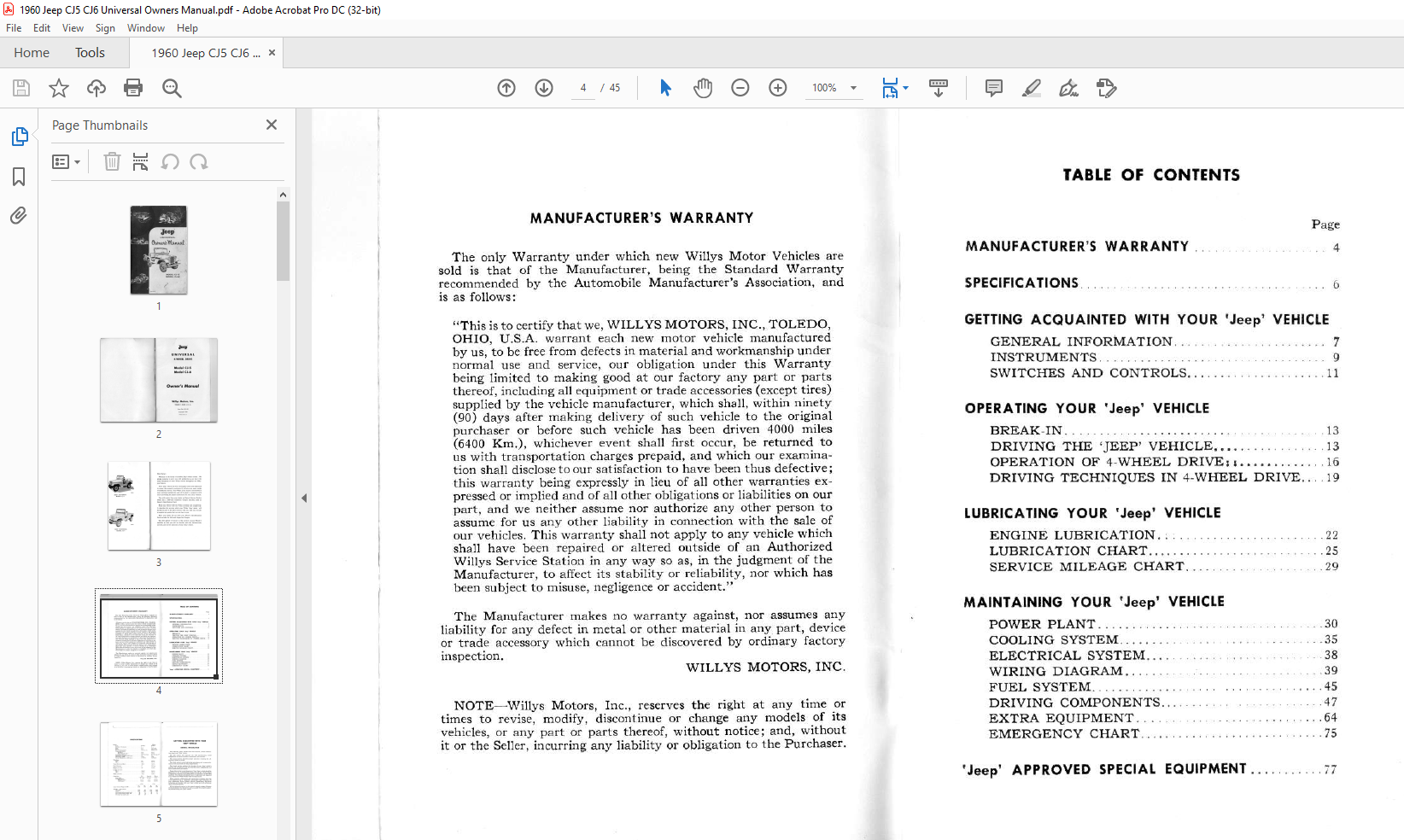Image resolution: width=1404 pixels, height=840 pixels.
Task: Select page 1 cover thumbnail
Action: [x=159, y=250]
